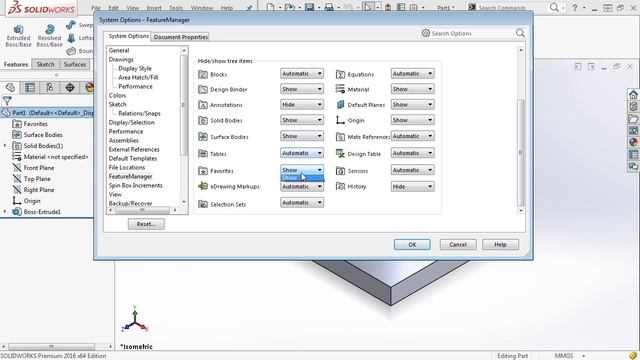Open Design Library task pane icon
This screenshot has width=640, height=360.
pos(633,107)
